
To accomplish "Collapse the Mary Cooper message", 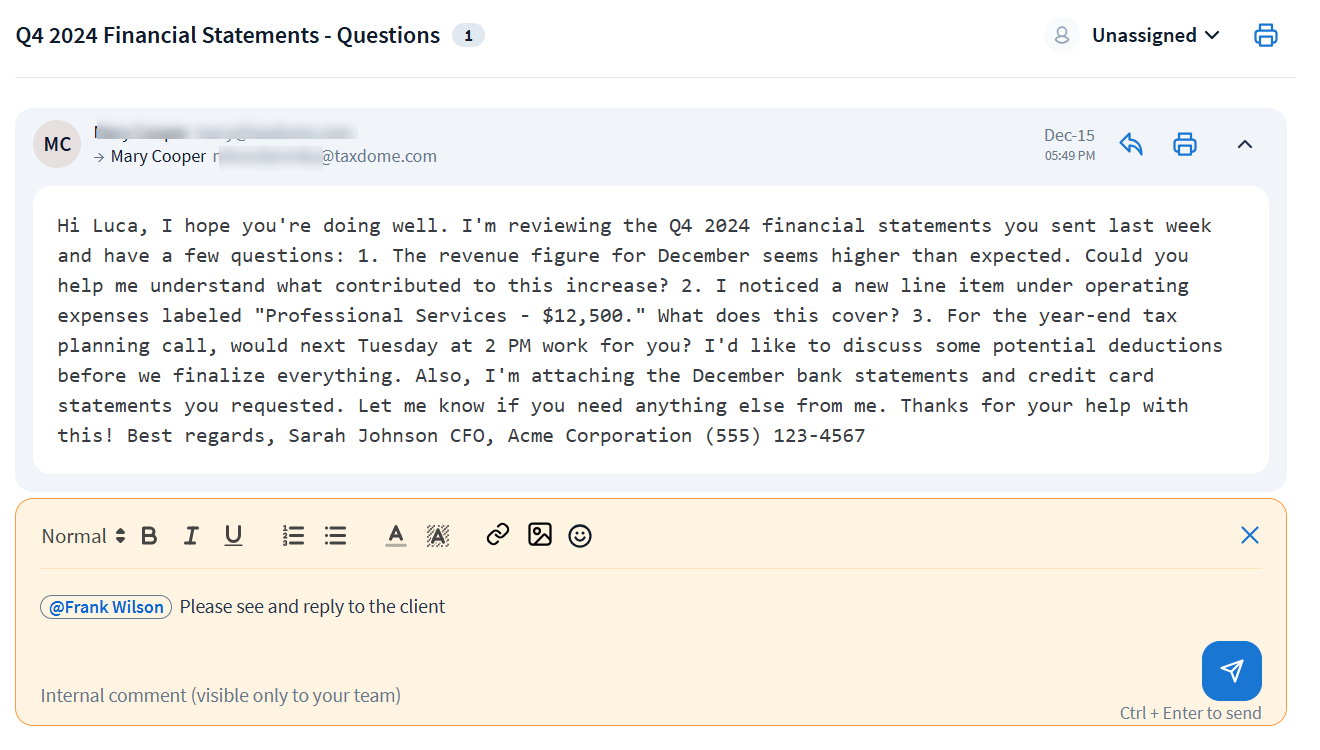I will 1245,144.
